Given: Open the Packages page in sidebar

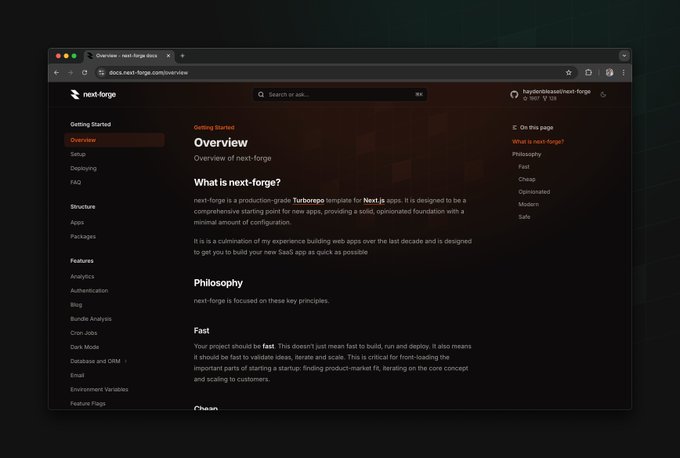Looking at the screenshot, I should click(83, 236).
